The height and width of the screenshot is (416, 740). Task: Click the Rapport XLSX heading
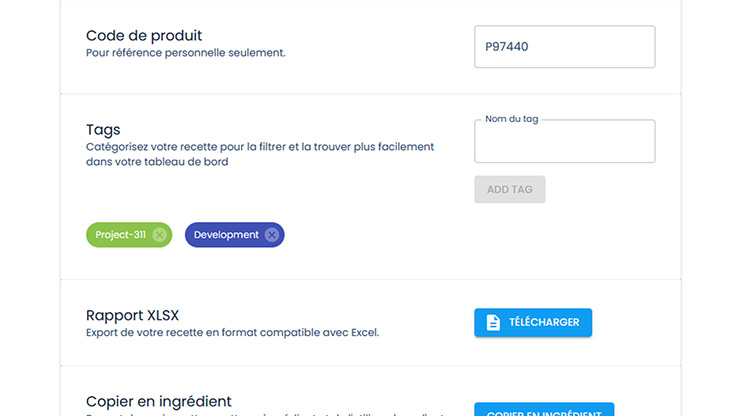pos(133,315)
